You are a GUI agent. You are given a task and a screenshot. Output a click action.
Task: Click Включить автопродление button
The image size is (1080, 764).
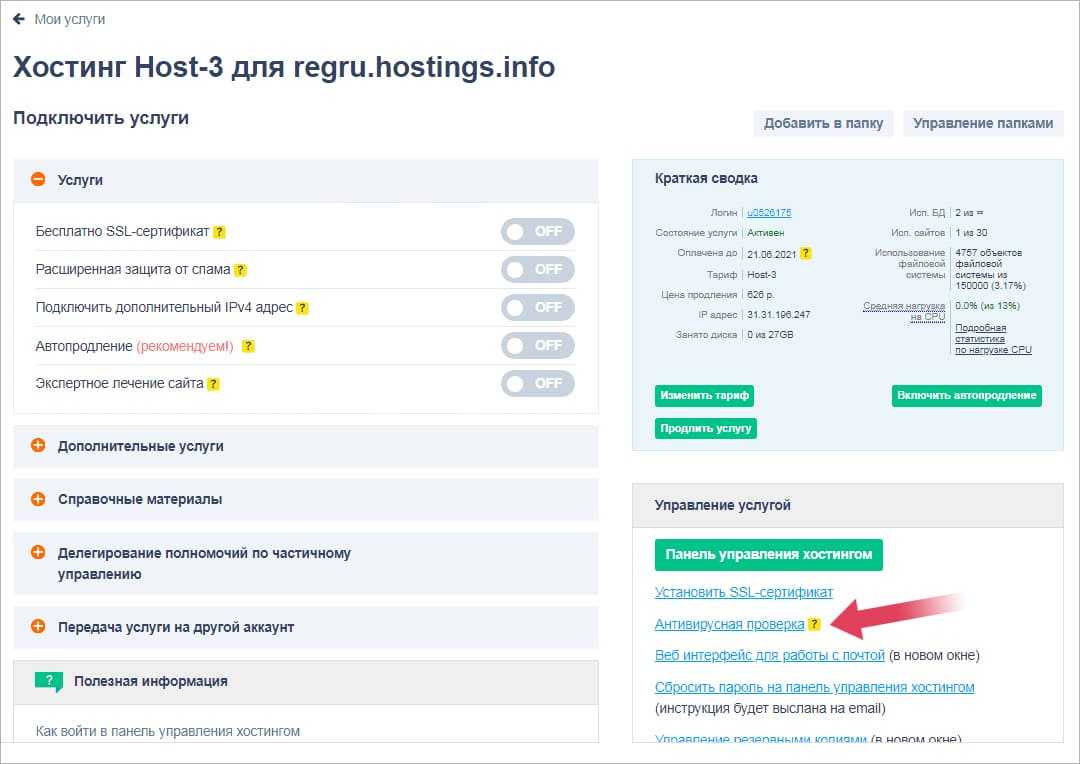click(966, 395)
